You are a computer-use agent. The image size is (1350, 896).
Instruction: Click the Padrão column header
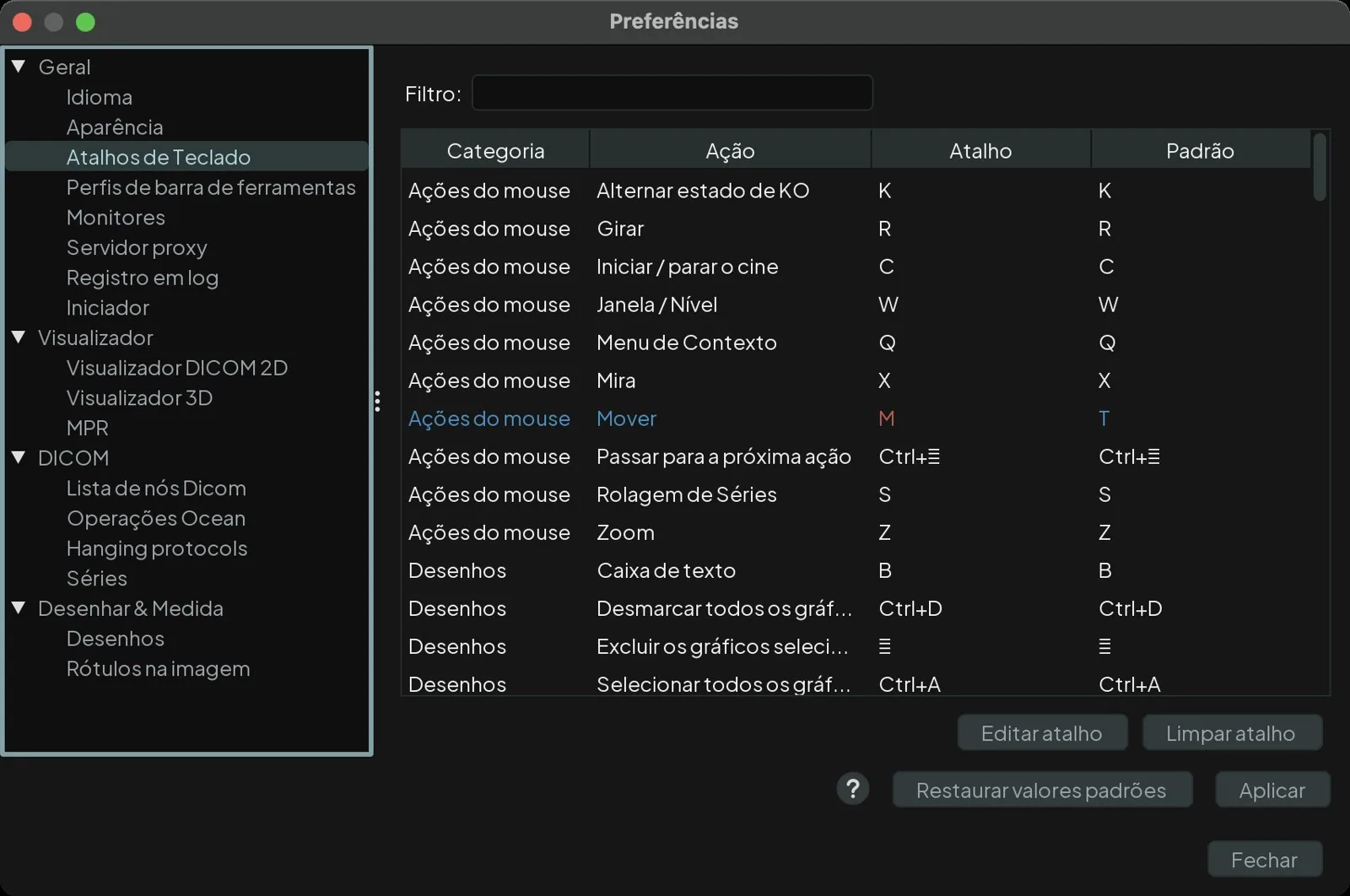coord(1200,150)
